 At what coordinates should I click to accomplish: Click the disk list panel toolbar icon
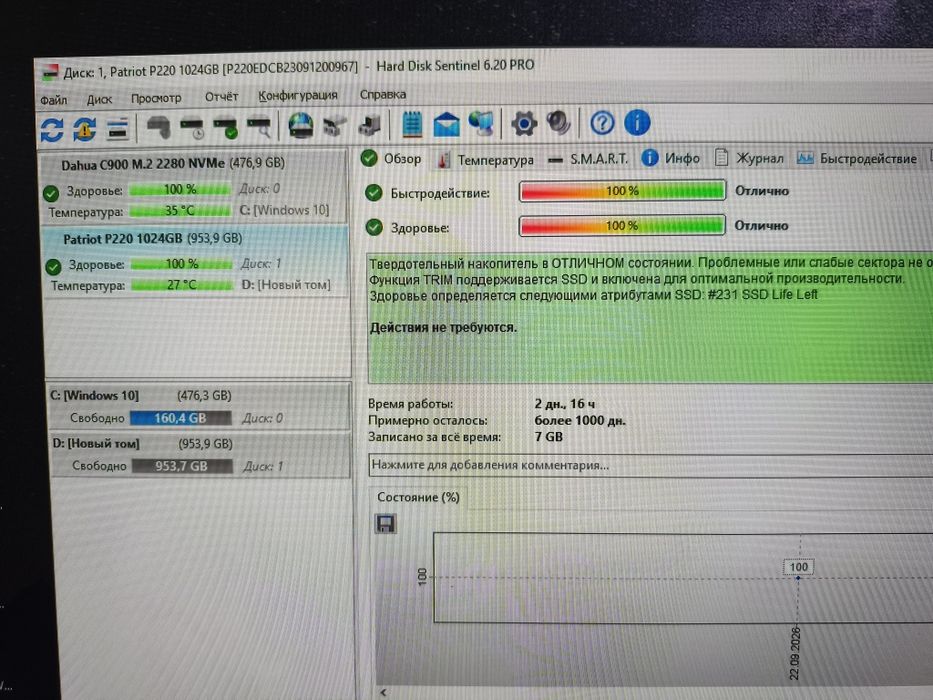coord(117,129)
